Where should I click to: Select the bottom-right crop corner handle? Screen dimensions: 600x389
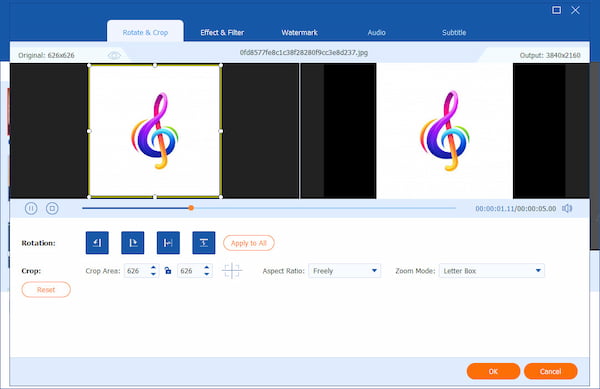[221, 197]
